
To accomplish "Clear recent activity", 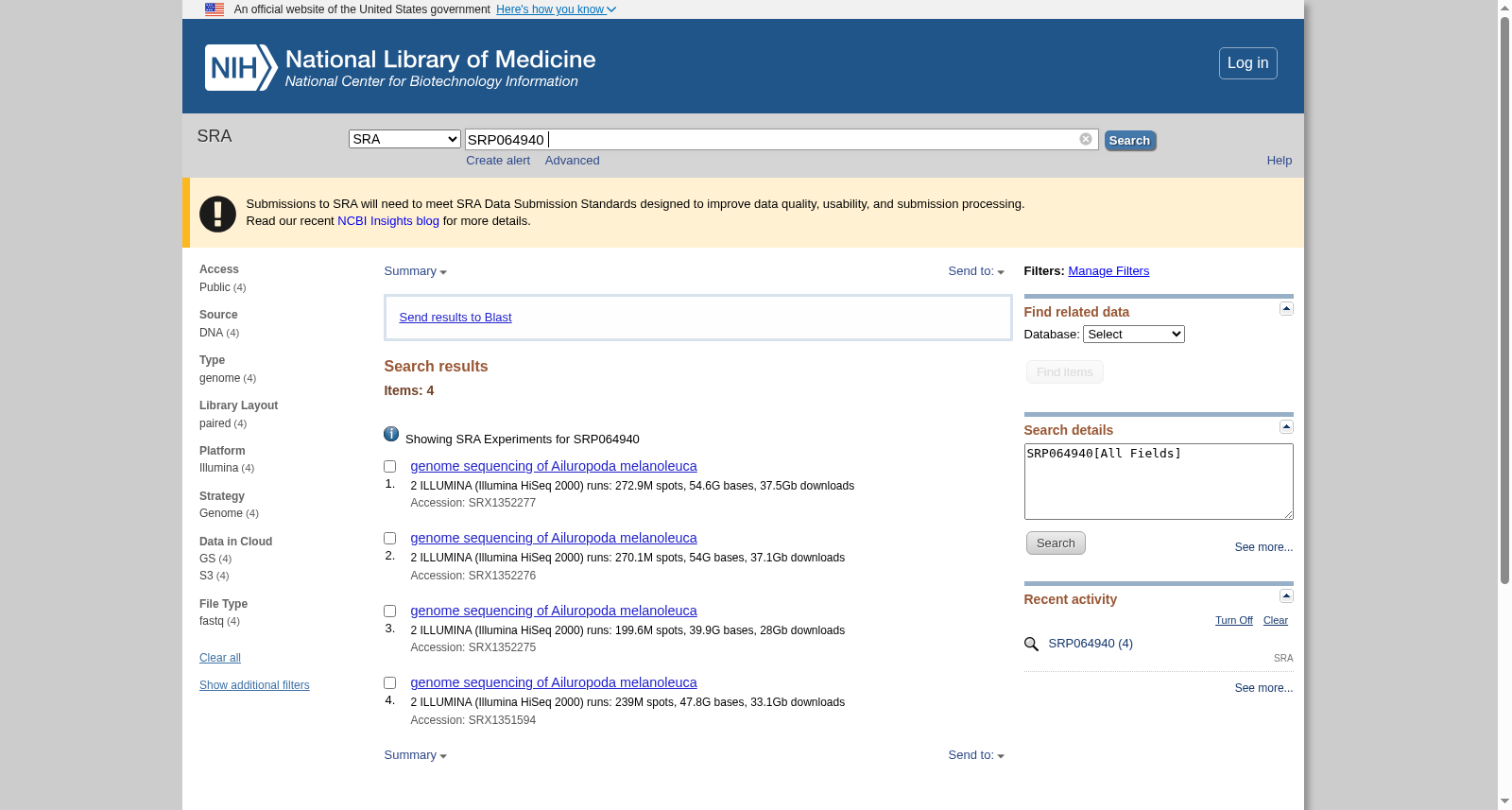I will coord(1276,621).
